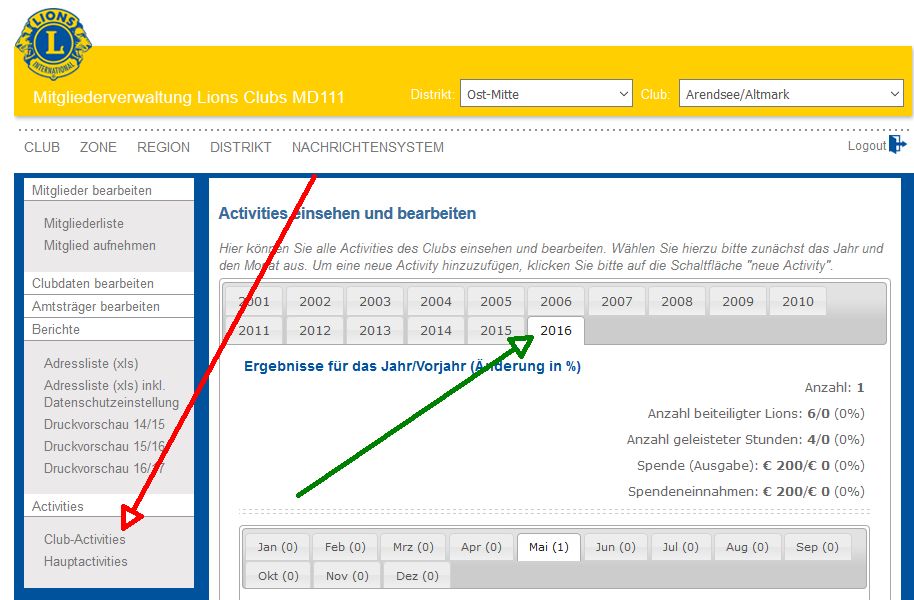Click the Anzahl geleisteter Stunden line
914x600 pixels.
(746, 440)
